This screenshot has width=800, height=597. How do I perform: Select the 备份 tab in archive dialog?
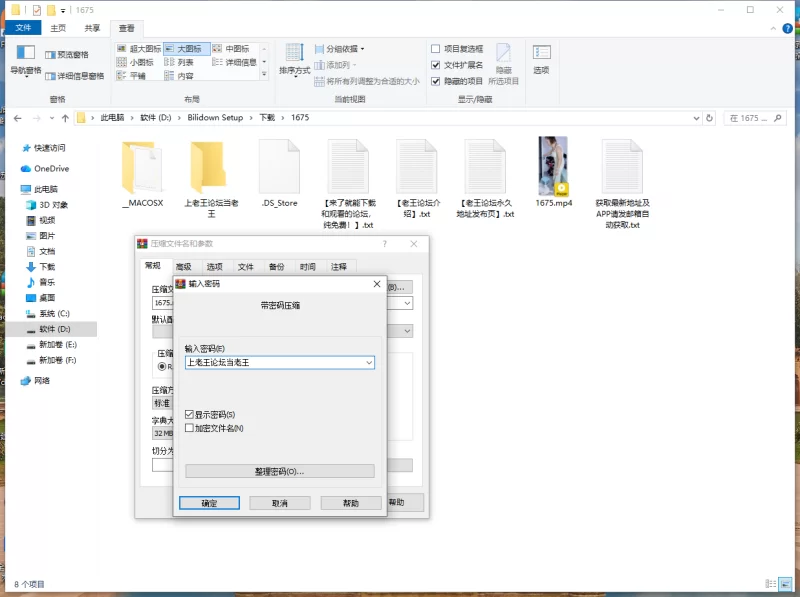[x=277, y=266]
